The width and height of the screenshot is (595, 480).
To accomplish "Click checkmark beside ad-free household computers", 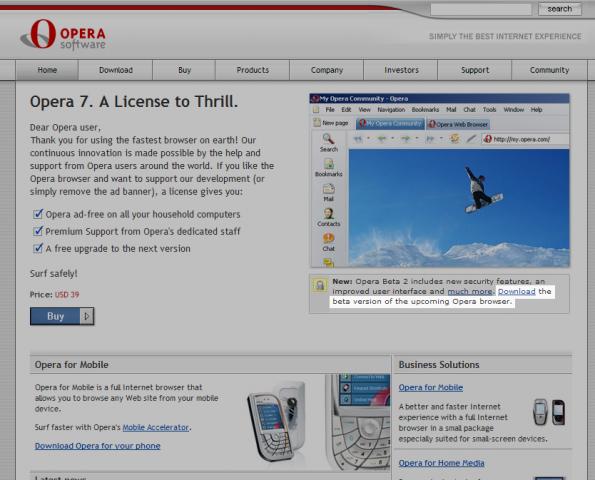I will click(x=38, y=214).
